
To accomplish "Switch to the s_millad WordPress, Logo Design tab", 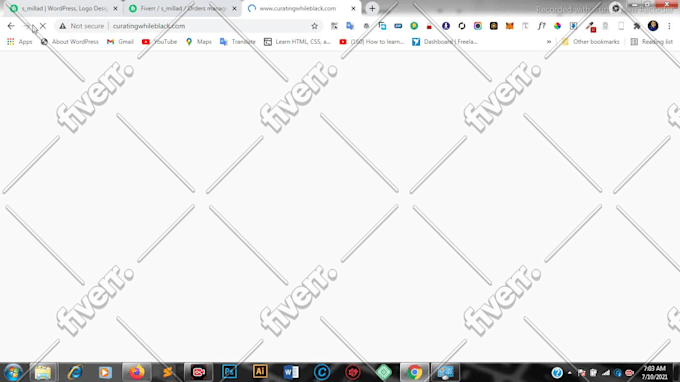I will 64,8.
